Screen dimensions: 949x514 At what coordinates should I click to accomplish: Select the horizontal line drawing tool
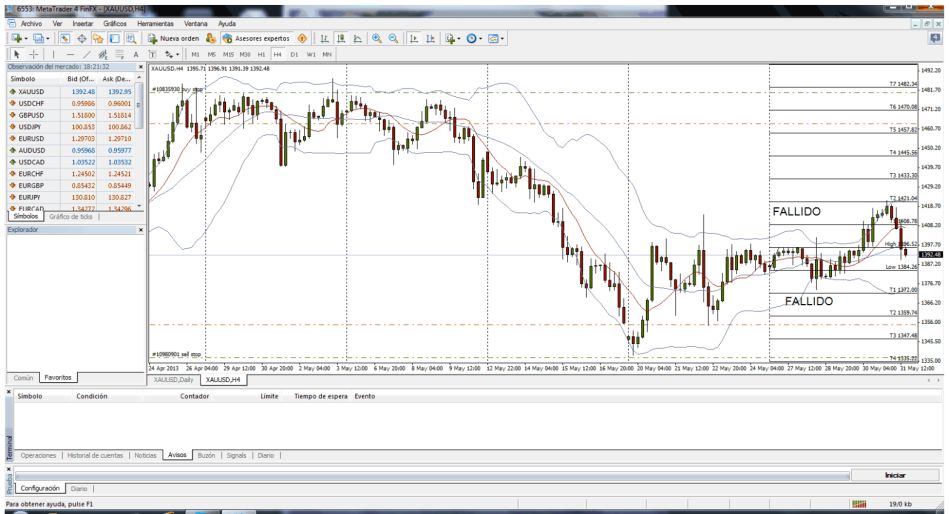coord(70,54)
